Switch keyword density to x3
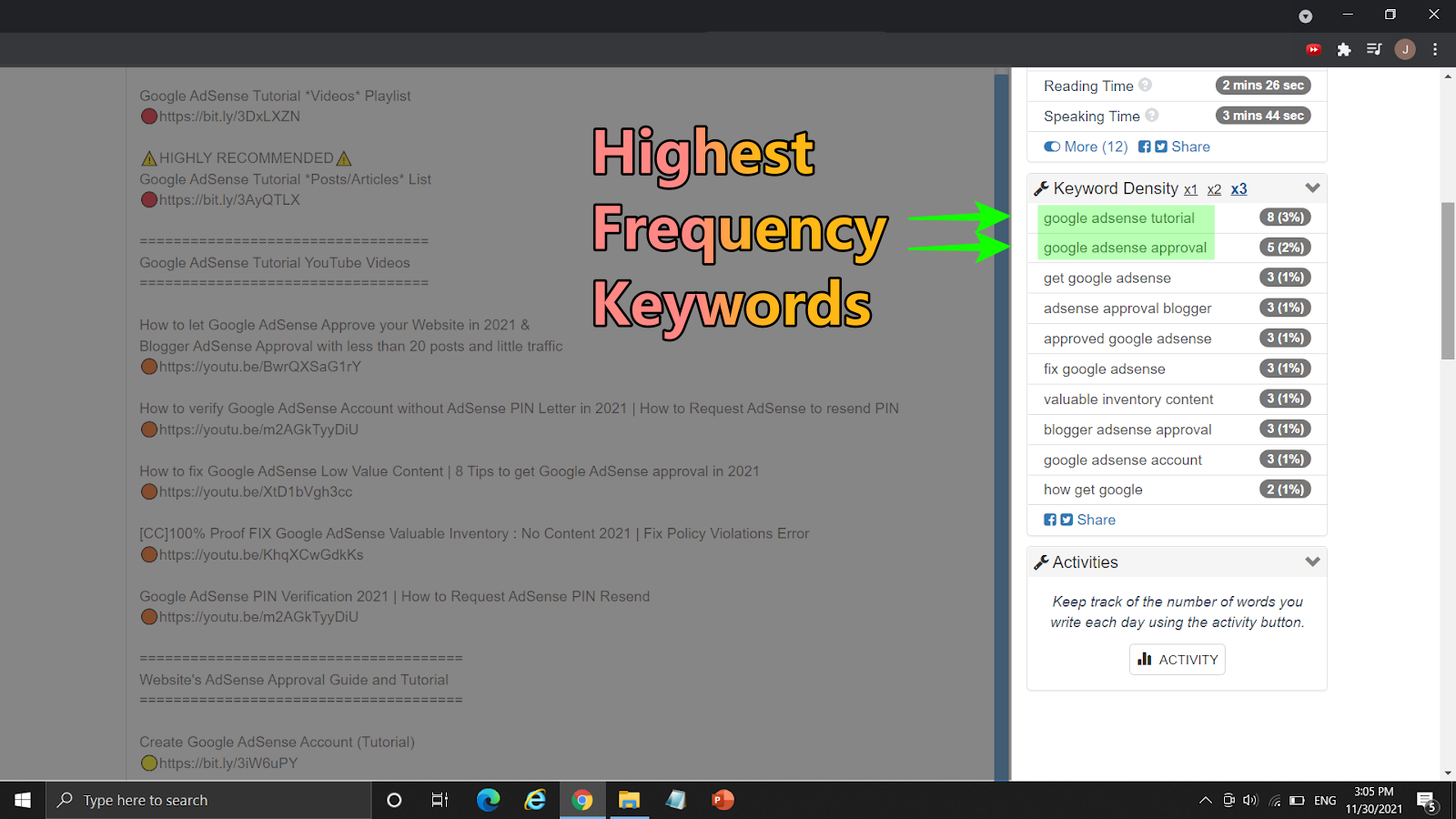This screenshot has width=1456, height=819. click(1239, 189)
